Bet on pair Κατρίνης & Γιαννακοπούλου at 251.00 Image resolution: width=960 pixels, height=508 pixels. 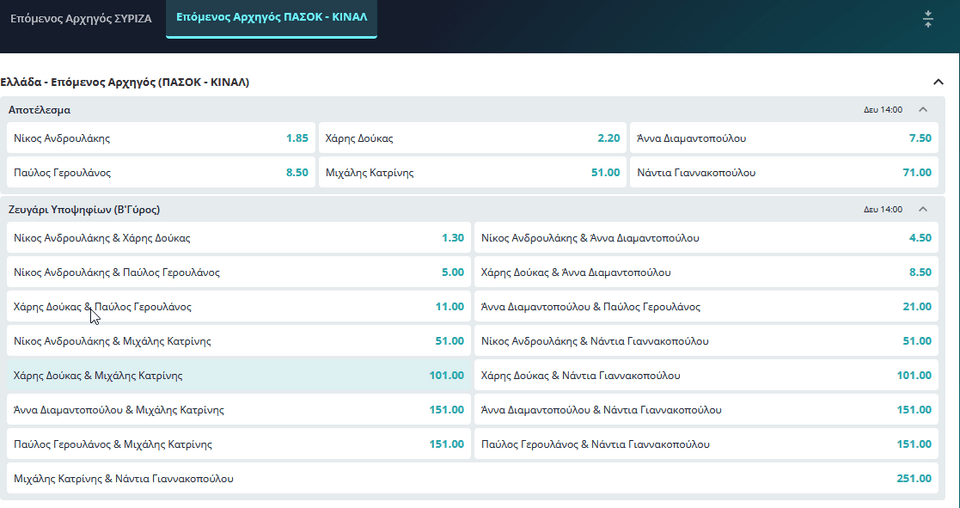coord(472,479)
